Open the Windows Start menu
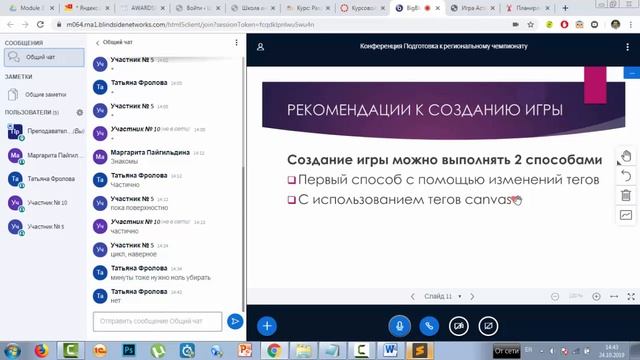The width and height of the screenshot is (640, 360). pyautogui.click(x=12, y=351)
